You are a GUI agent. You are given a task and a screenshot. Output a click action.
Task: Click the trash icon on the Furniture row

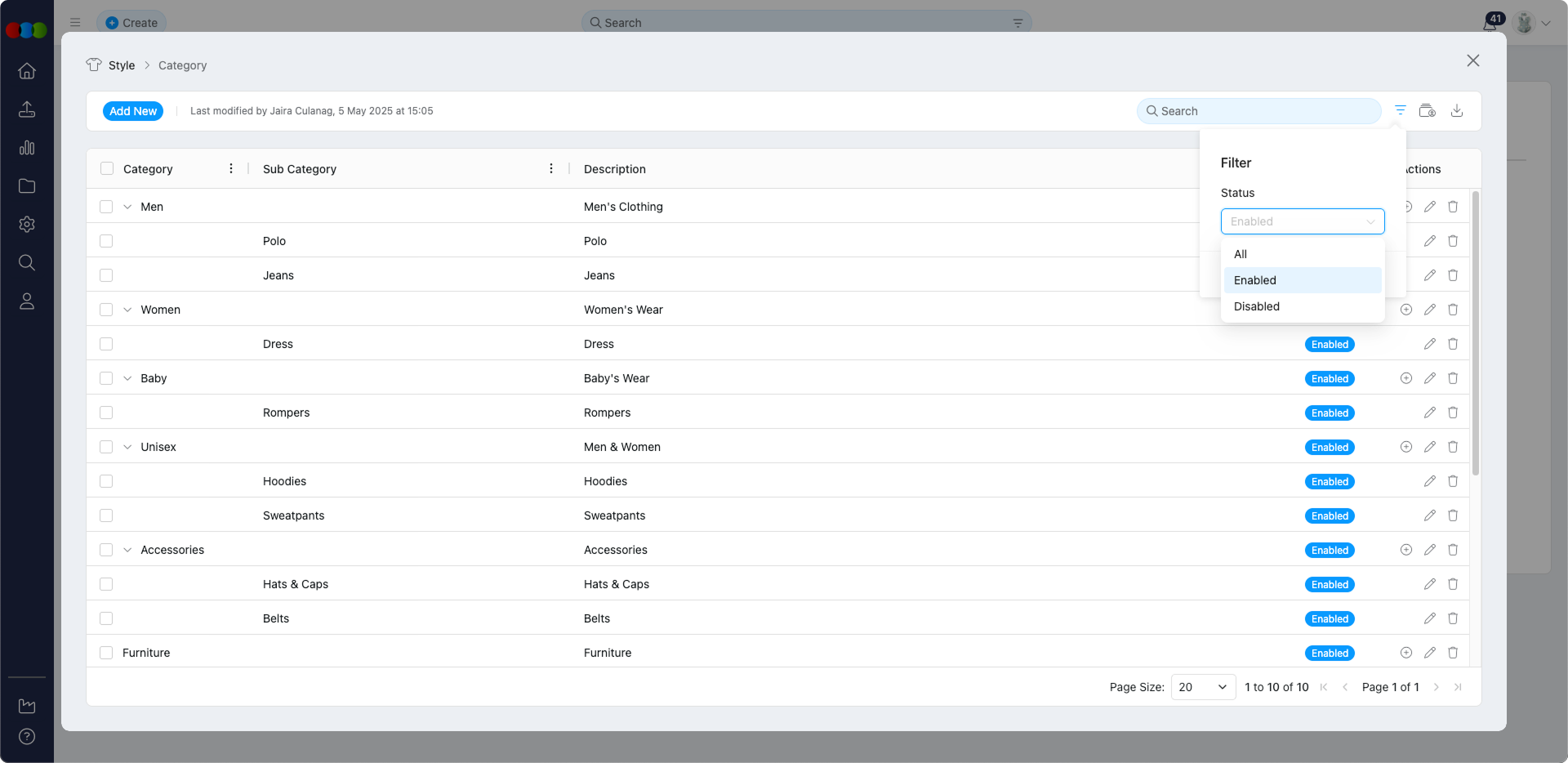(1453, 653)
